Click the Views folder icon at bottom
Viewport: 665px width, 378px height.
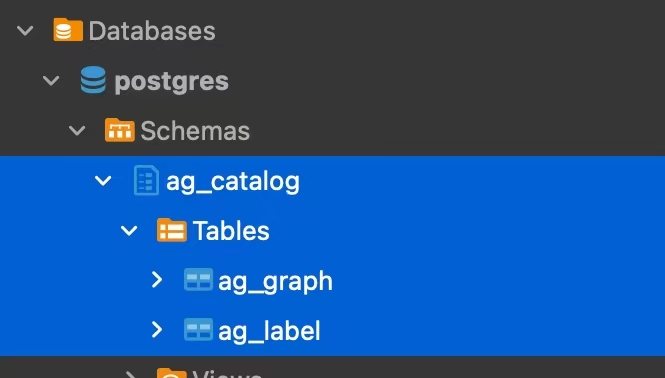[171, 372]
